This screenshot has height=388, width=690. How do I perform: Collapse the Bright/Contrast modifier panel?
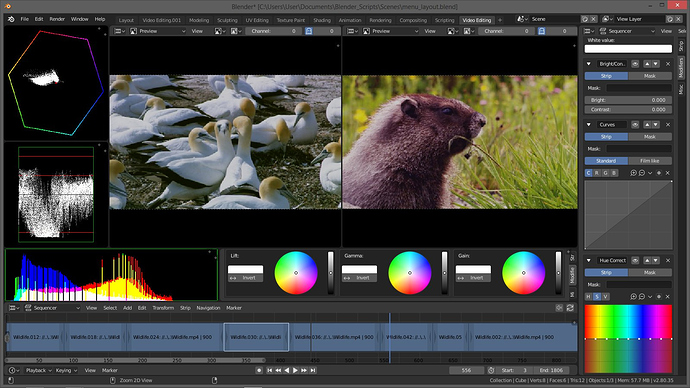pyautogui.click(x=589, y=64)
